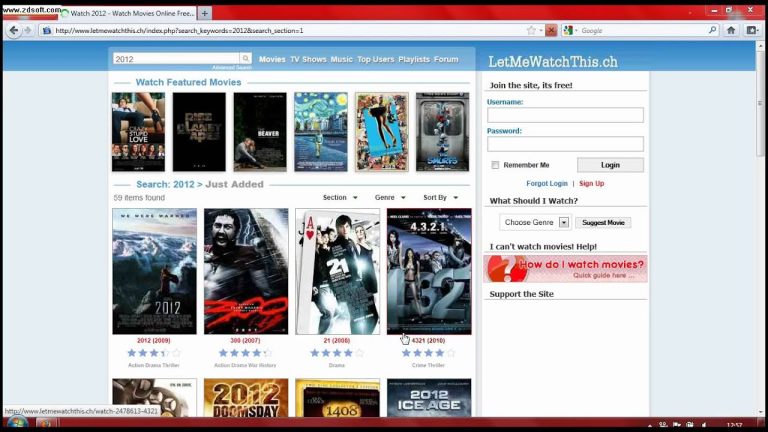This screenshot has width=768, height=432.
Task: Click the Suggest Movie button
Action: 603,222
